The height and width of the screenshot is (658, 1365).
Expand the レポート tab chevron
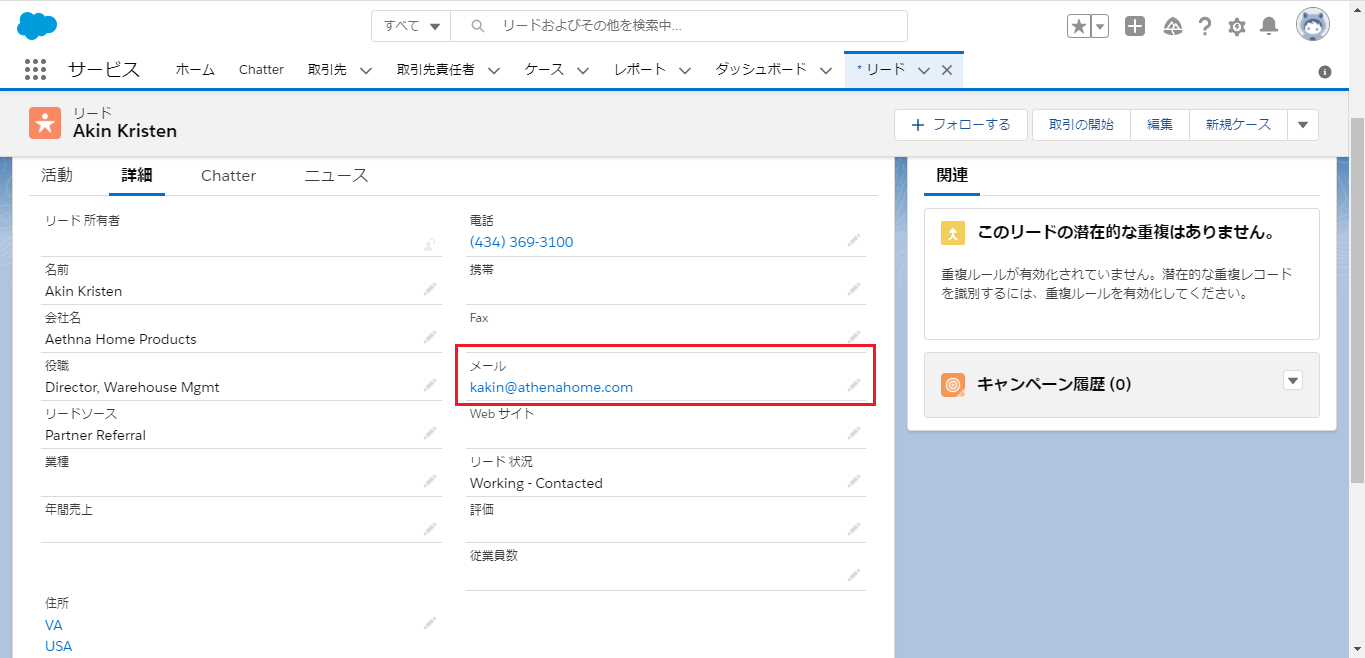pyautogui.click(x=685, y=70)
